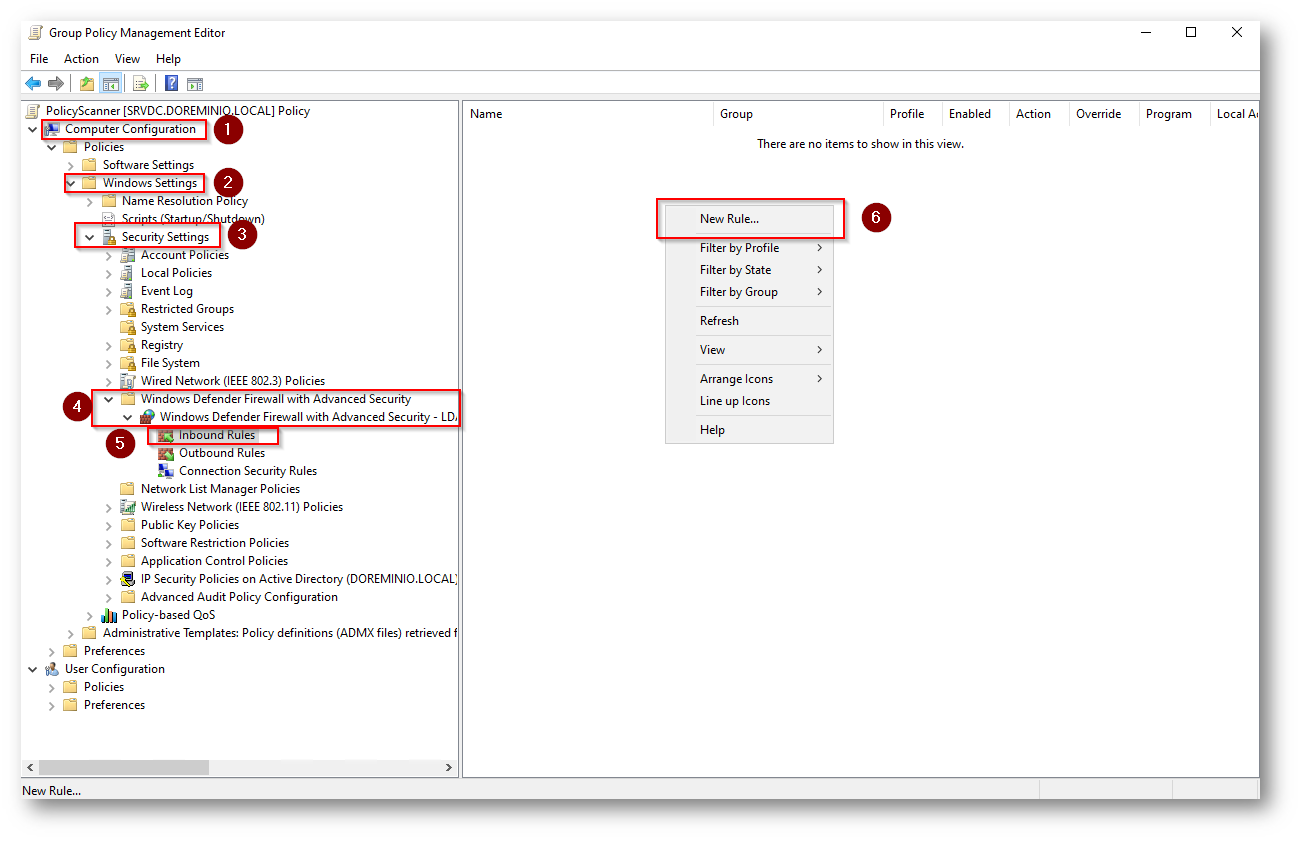
Task: Expand the Advanced Audit Policy Configuration node
Action: pos(109,597)
